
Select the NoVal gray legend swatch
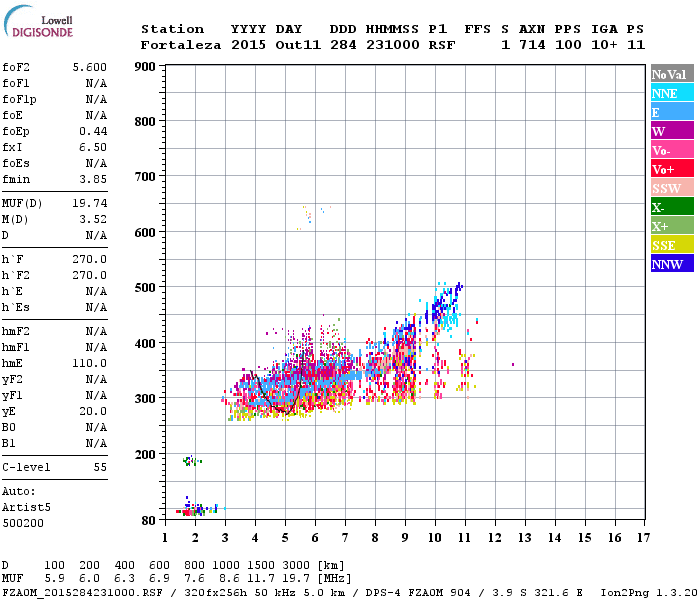[x=672, y=74]
